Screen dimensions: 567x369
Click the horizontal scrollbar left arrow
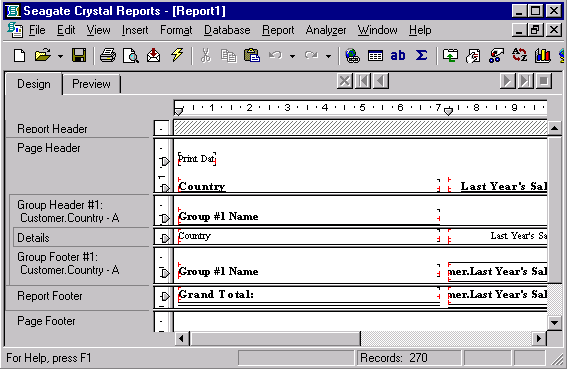[182, 339]
